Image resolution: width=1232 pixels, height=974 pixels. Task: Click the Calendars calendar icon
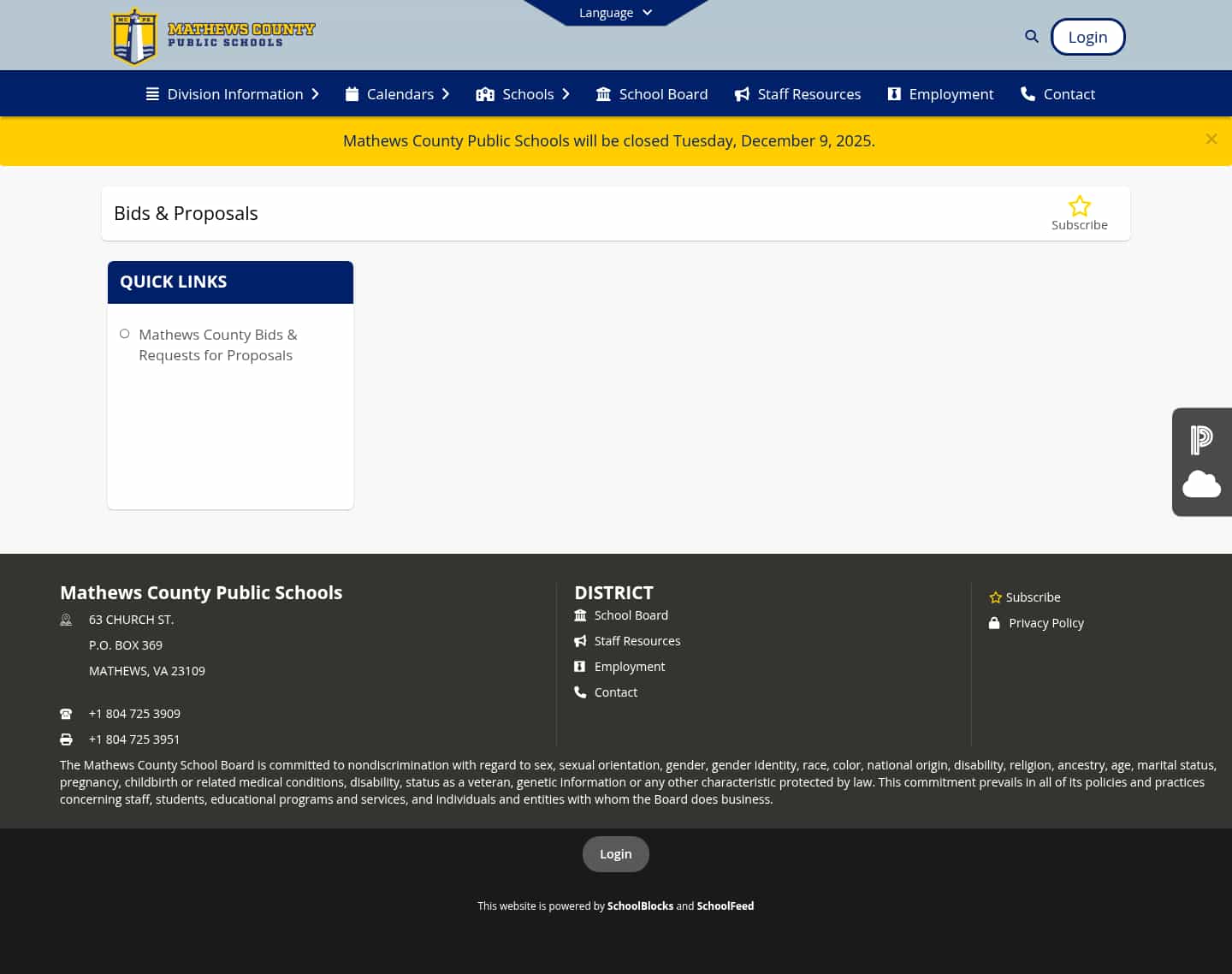(352, 93)
